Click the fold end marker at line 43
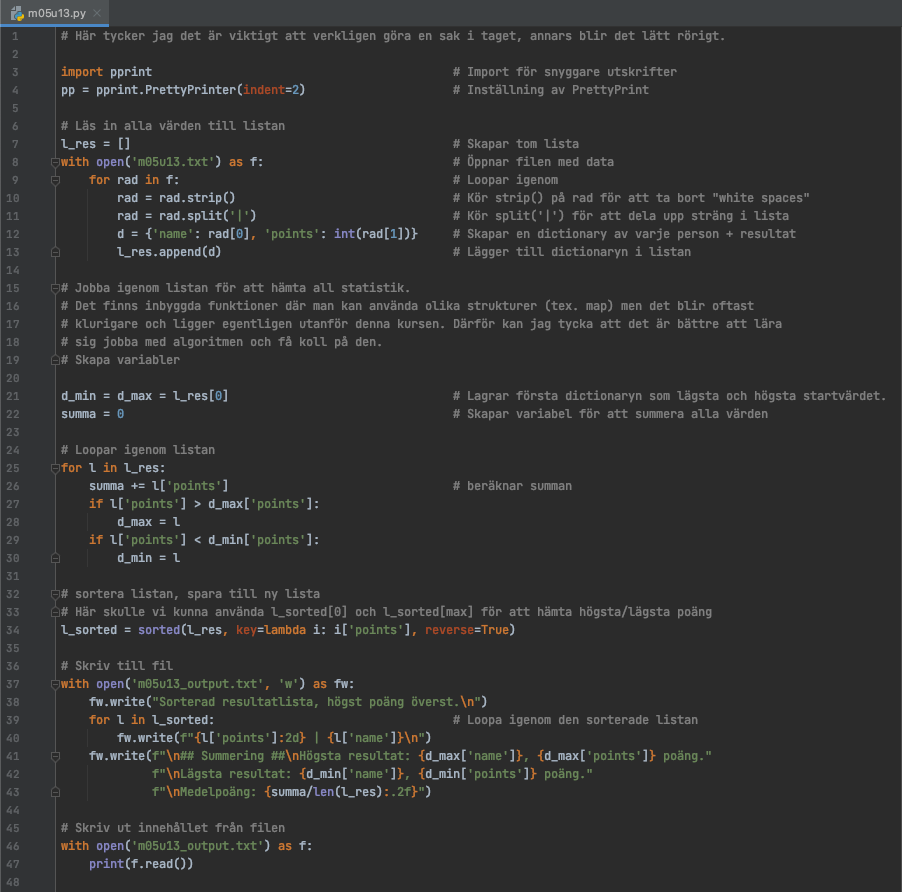Image resolution: width=902 pixels, height=892 pixels. click(54, 792)
